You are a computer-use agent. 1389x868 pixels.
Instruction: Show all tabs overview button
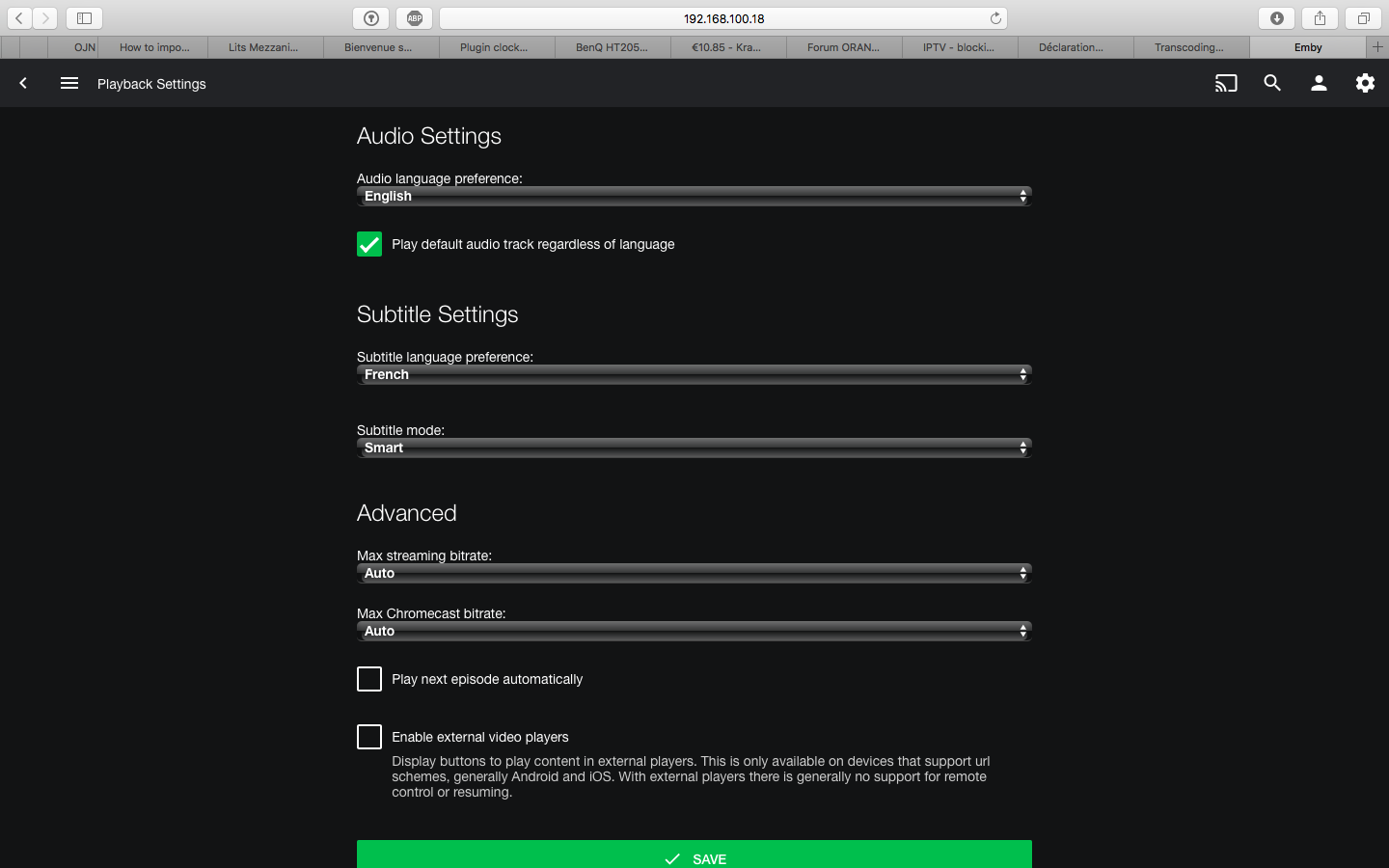pyautogui.click(x=1363, y=18)
